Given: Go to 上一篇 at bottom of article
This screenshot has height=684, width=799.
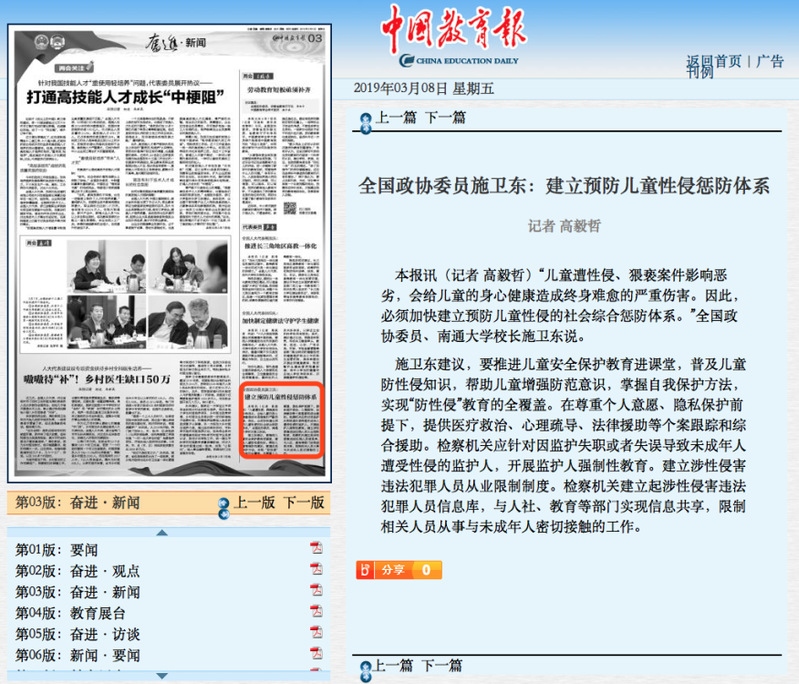Looking at the screenshot, I should click(x=392, y=665).
